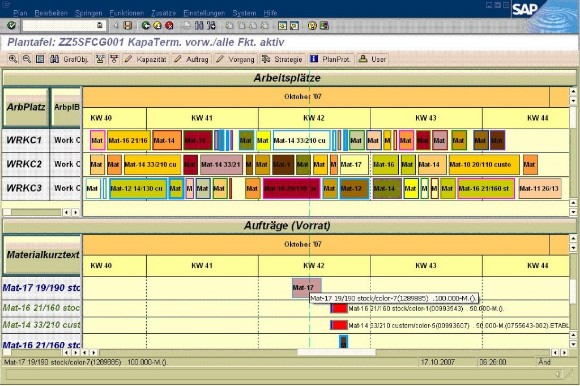Select the WRKC3 work center row

pos(25,188)
